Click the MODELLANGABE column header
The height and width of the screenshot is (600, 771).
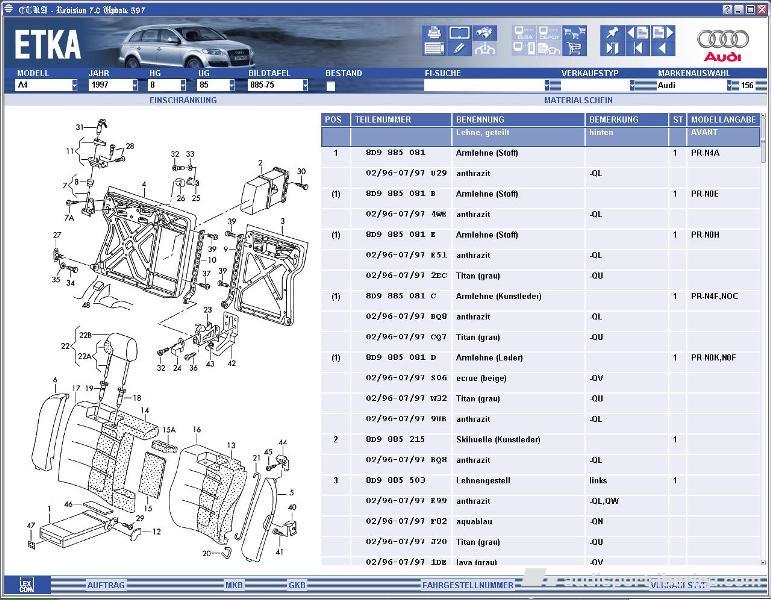[723, 120]
